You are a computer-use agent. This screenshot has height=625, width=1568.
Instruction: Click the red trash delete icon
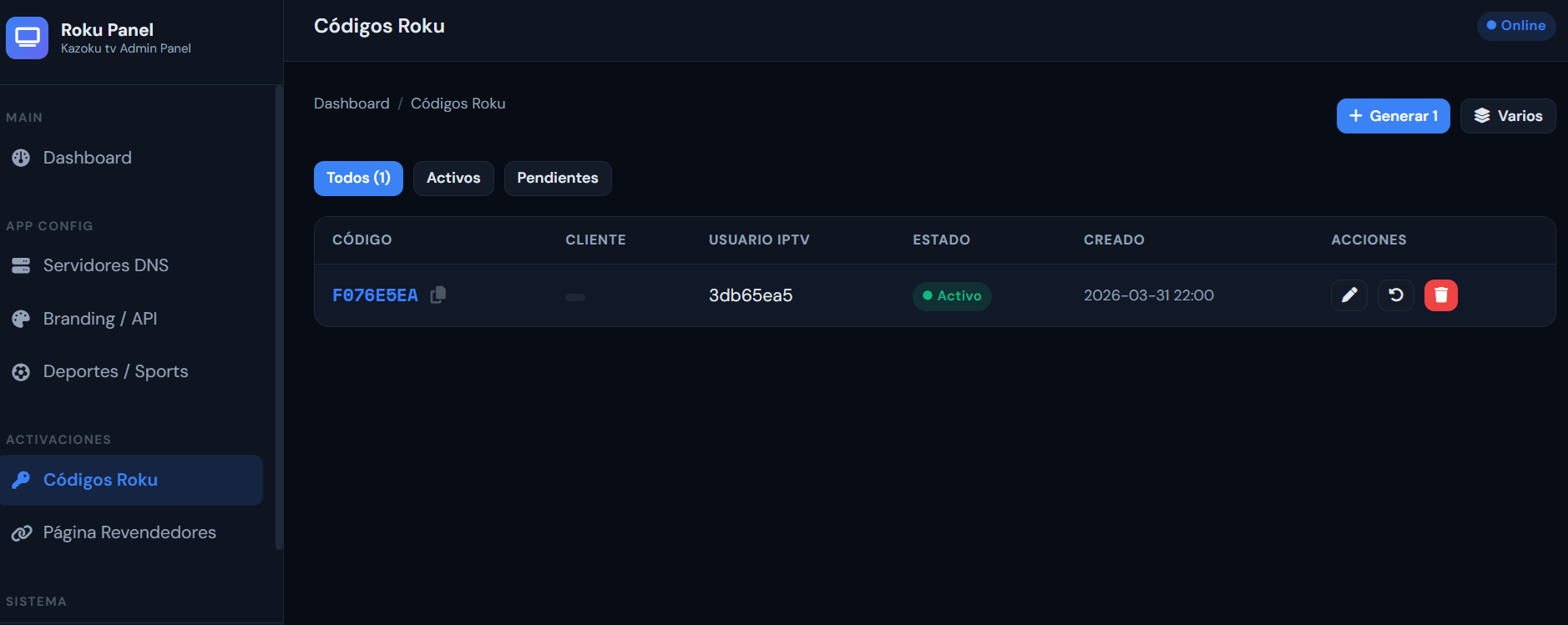tap(1440, 295)
